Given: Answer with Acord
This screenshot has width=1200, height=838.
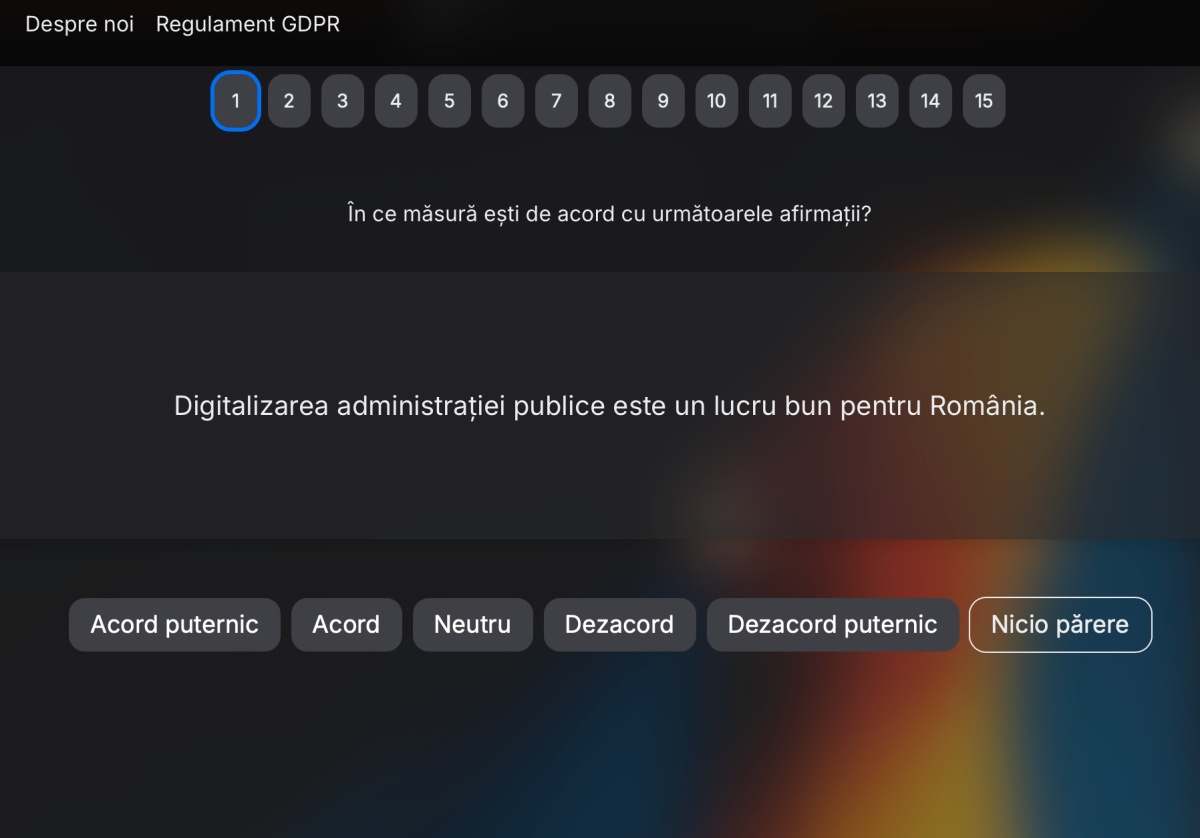Looking at the screenshot, I should 346,625.
